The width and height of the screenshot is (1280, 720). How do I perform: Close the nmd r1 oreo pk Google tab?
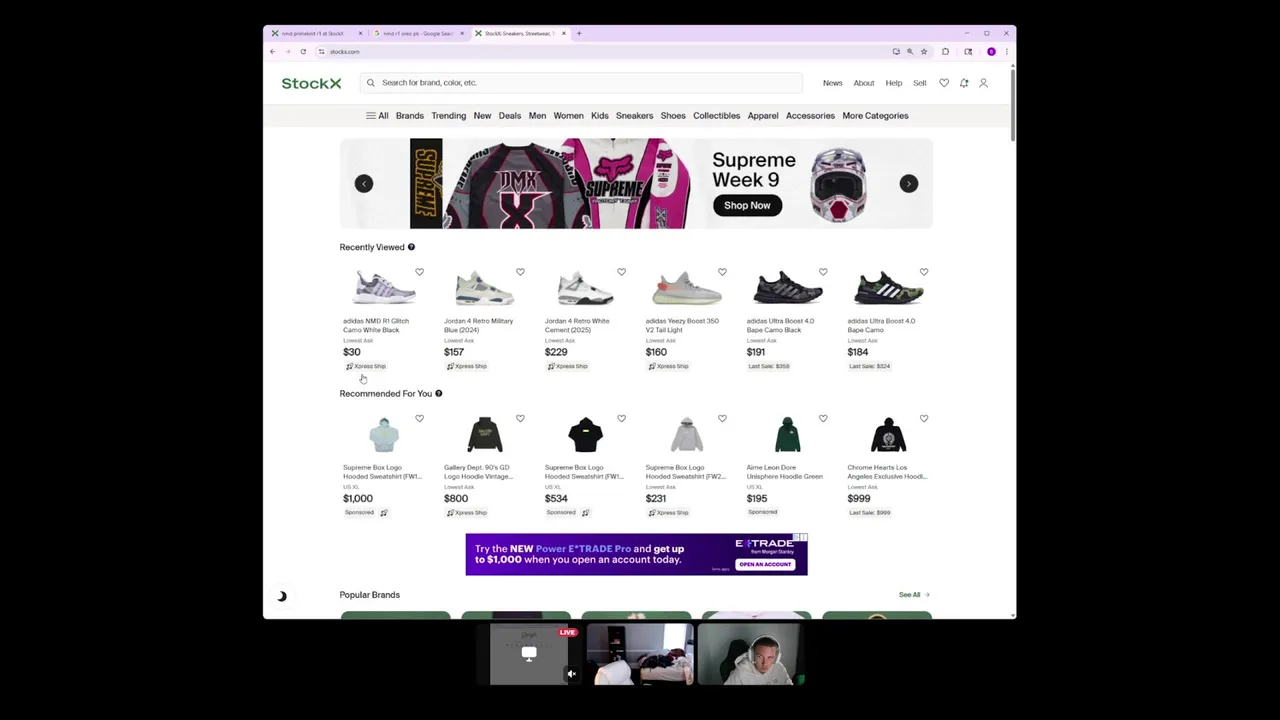point(462,33)
